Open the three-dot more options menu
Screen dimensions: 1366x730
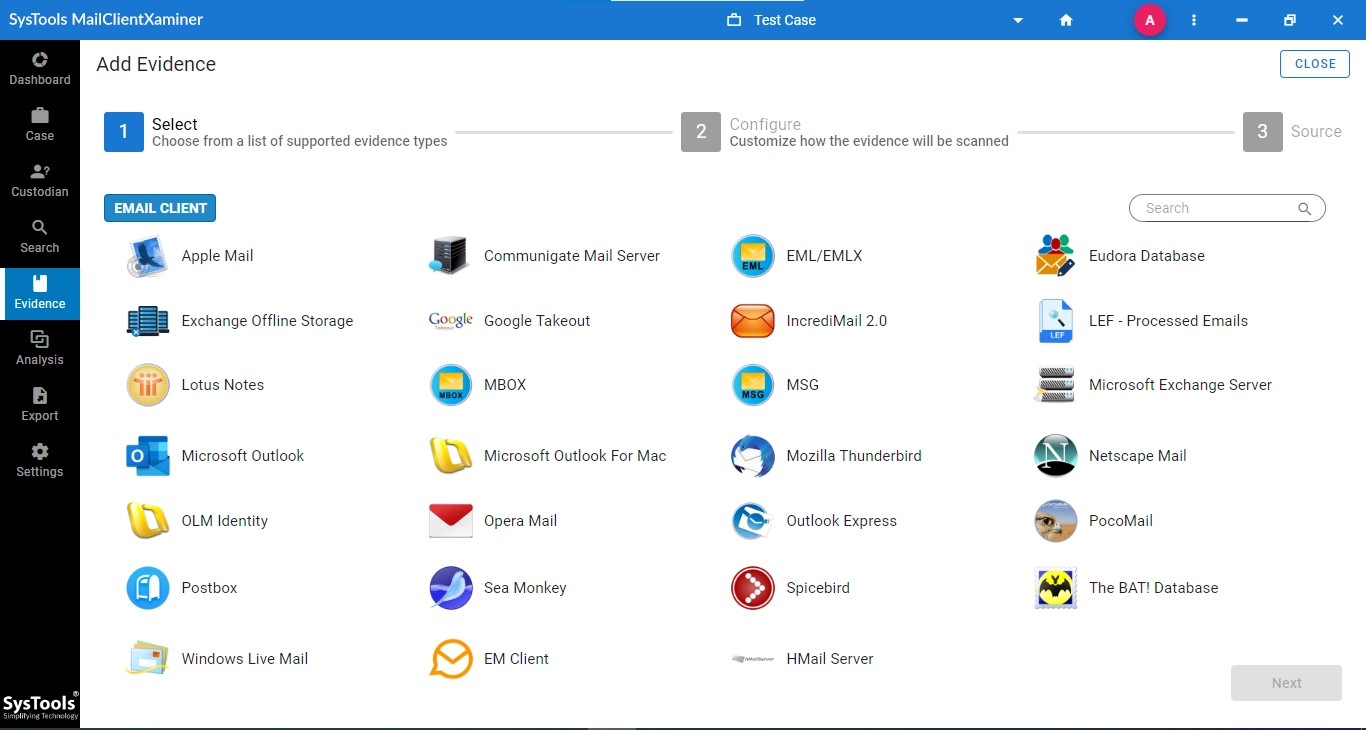[x=1194, y=20]
